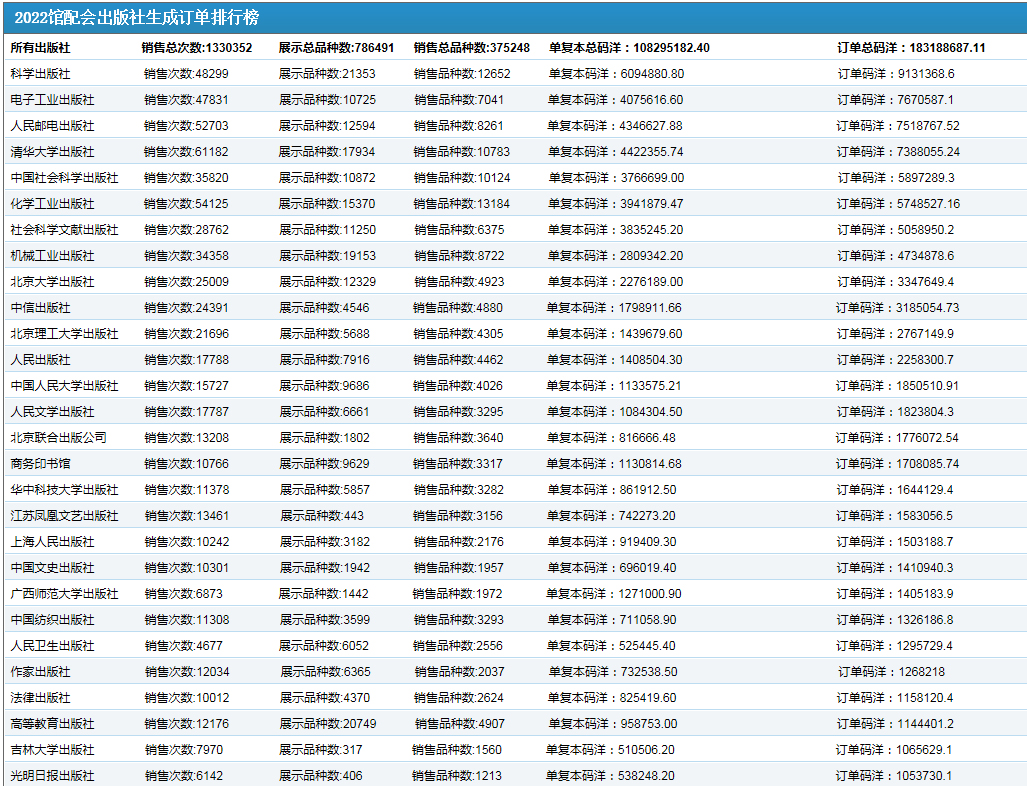Click the 高等教育出版社 publisher name
The height and width of the screenshot is (786, 1027).
(x=52, y=724)
